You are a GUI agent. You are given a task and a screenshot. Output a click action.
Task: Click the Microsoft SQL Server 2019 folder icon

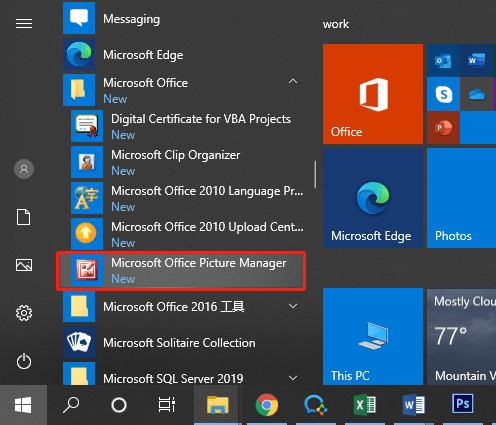point(79,374)
